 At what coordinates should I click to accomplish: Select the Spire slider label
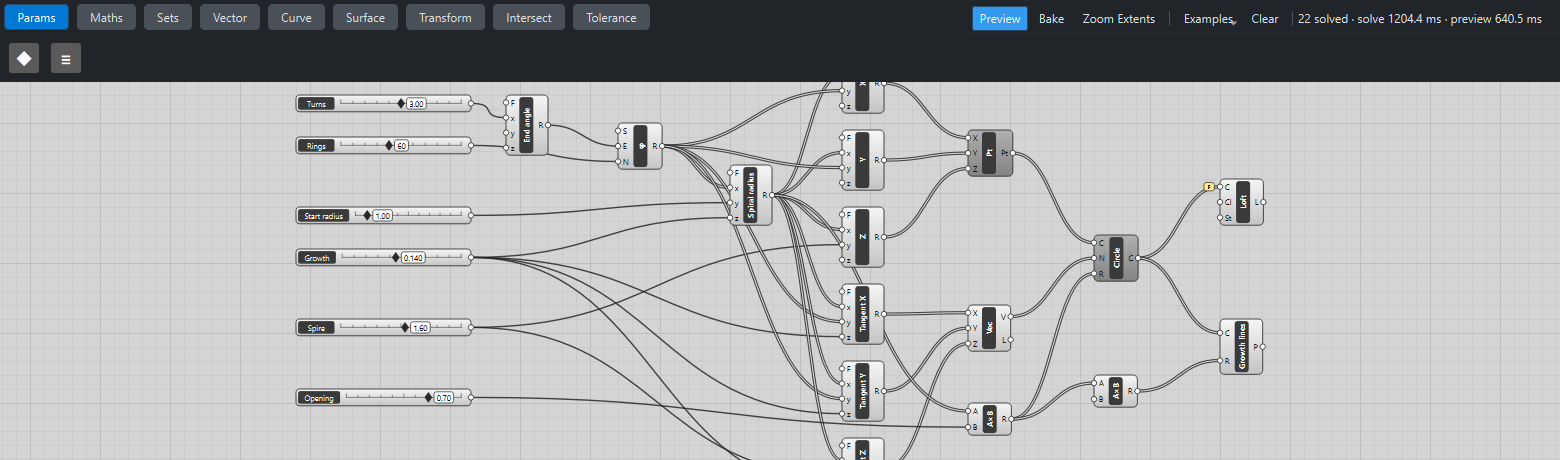pyautogui.click(x=316, y=327)
